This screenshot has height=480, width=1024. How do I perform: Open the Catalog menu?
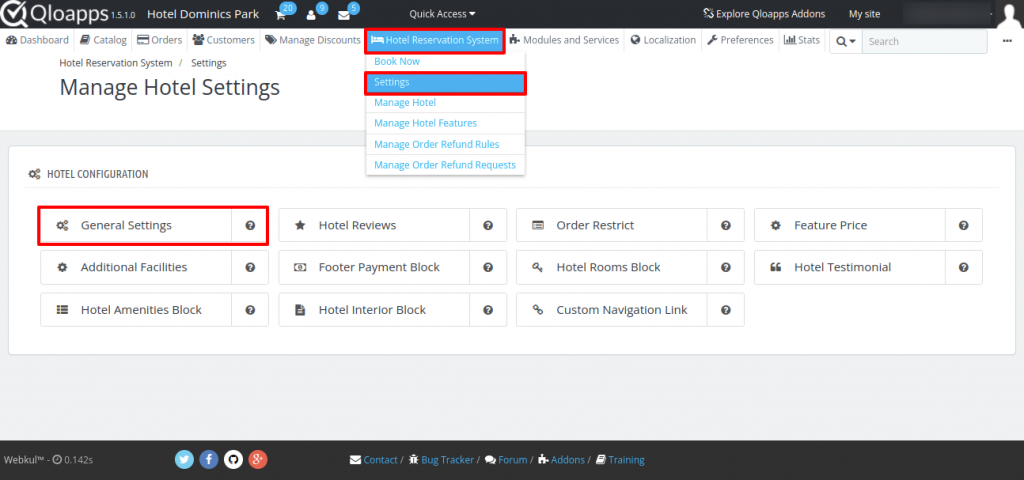pos(103,40)
